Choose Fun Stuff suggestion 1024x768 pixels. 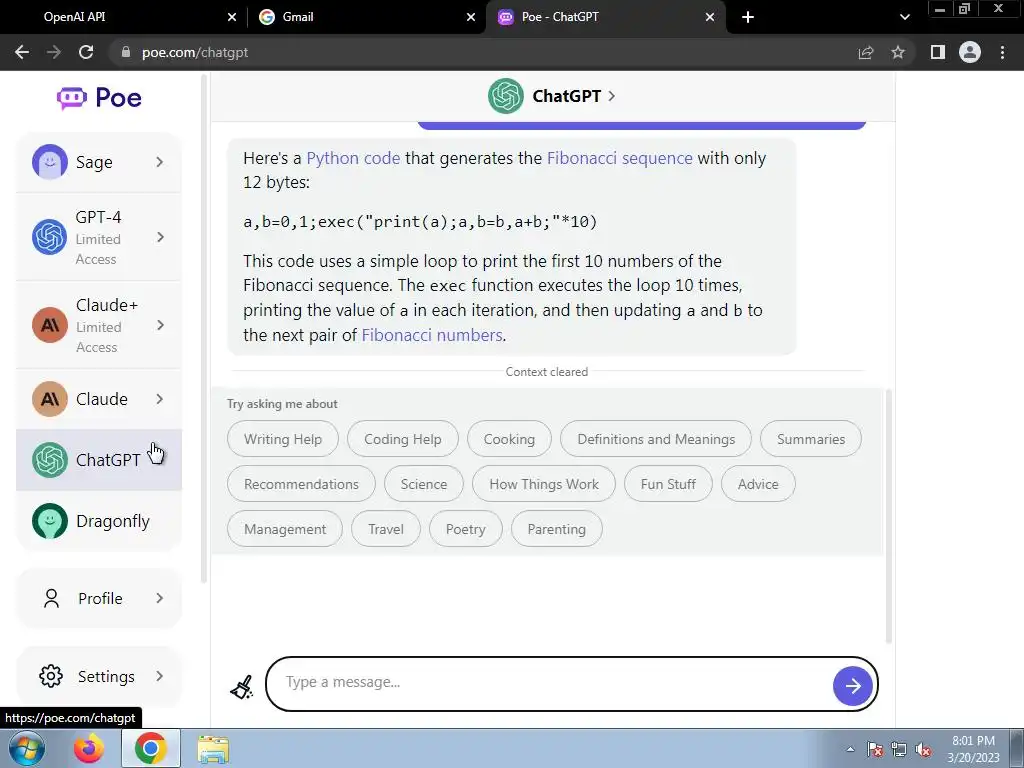click(x=668, y=484)
